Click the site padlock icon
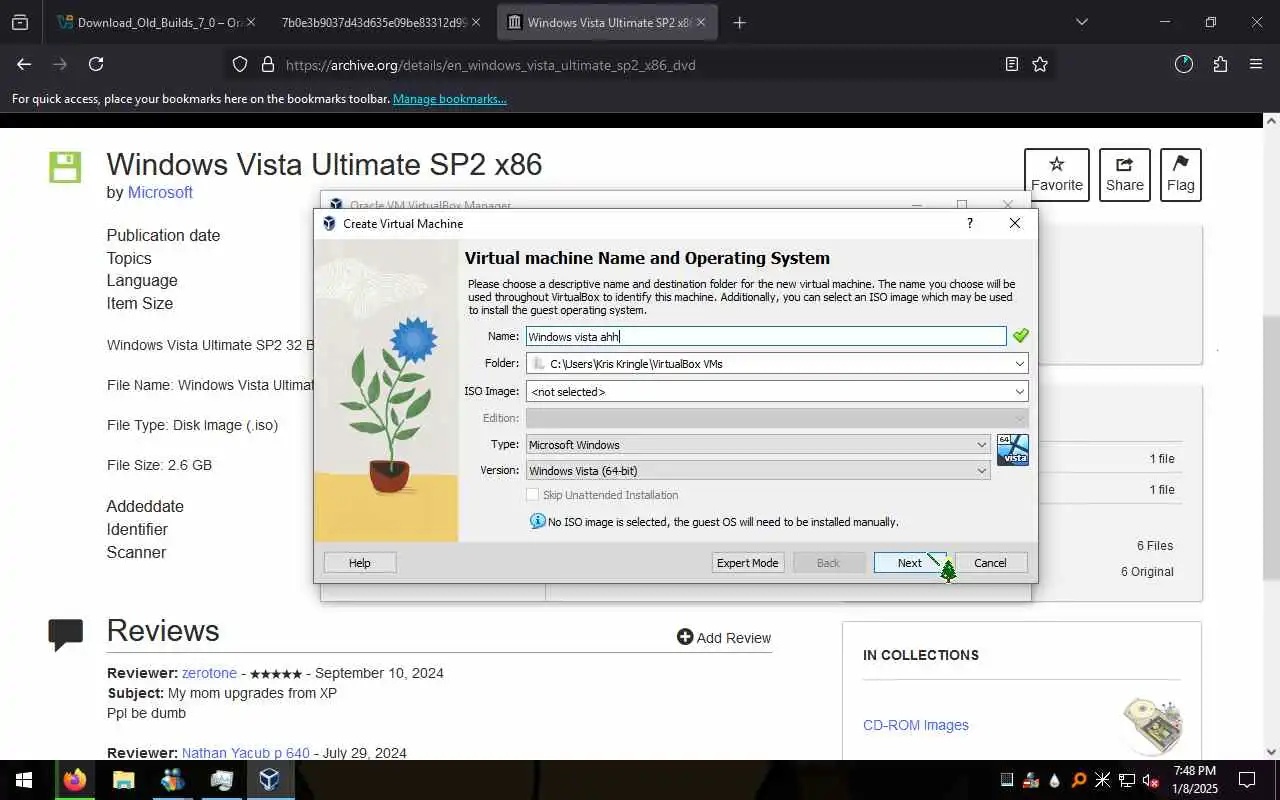 click(x=267, y=64)
